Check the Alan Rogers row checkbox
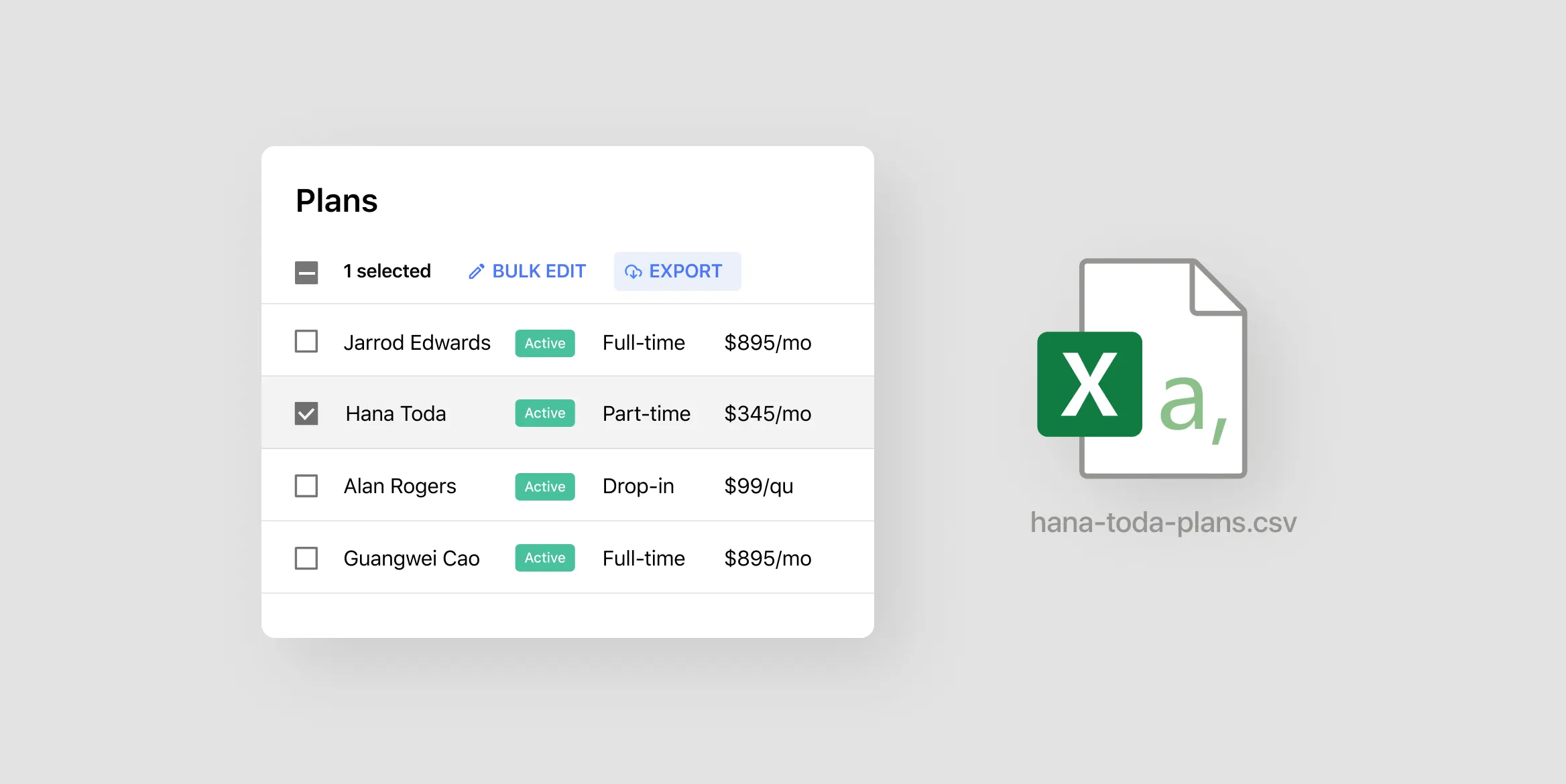The width and height of the screenshot is (1566, 784). point(306,486)
